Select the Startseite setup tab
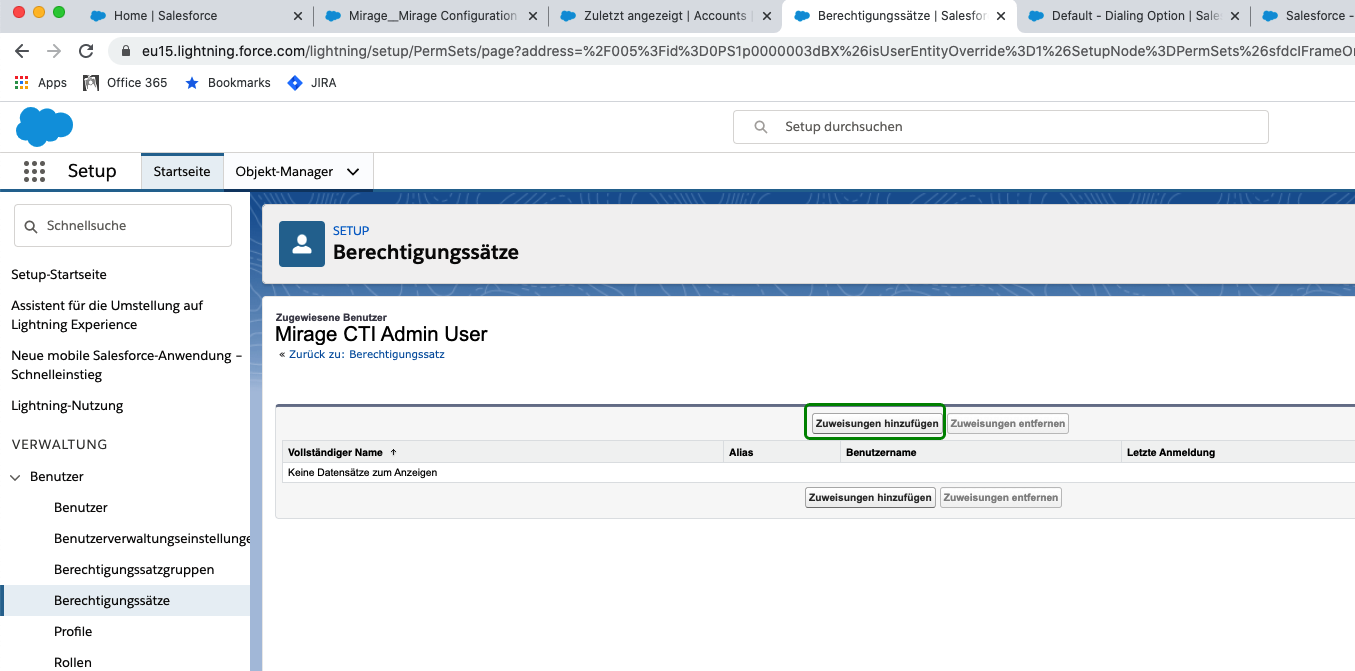1355x671 pixels. 182,171
